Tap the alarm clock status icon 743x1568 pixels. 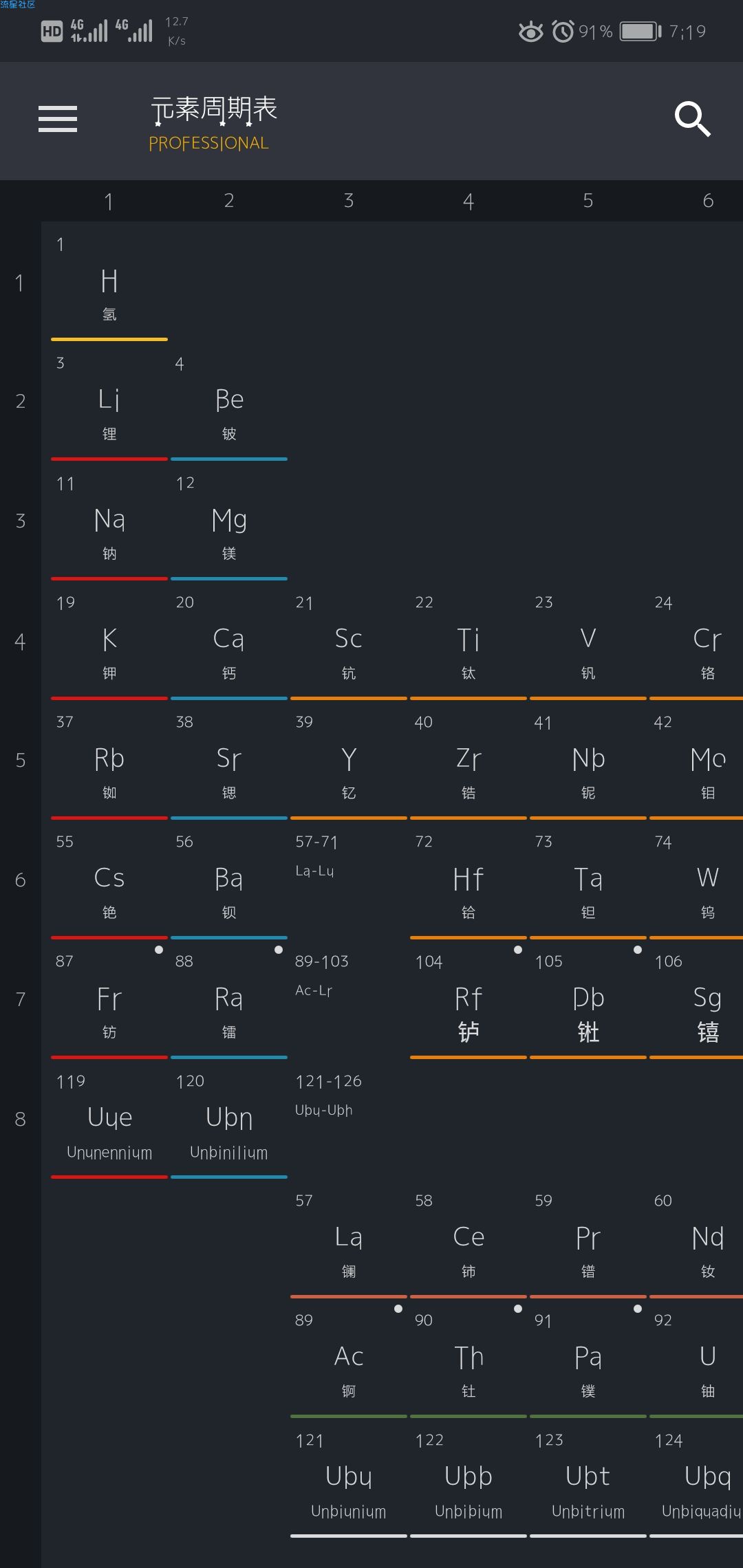pyautogui.click(x=563, y=32)
